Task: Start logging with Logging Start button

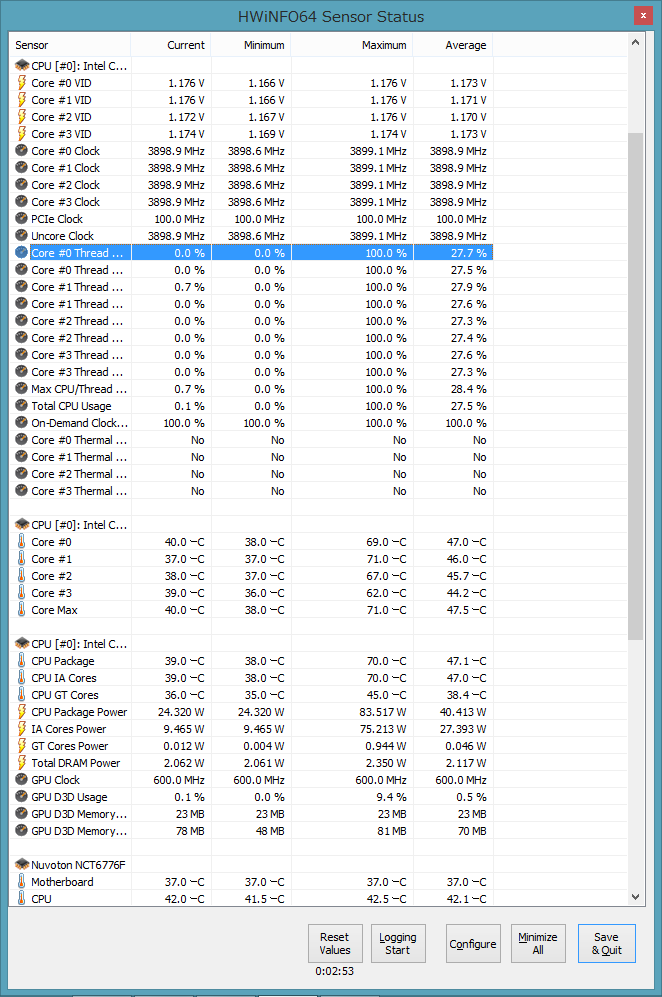Action: click(x=398, y=944)
